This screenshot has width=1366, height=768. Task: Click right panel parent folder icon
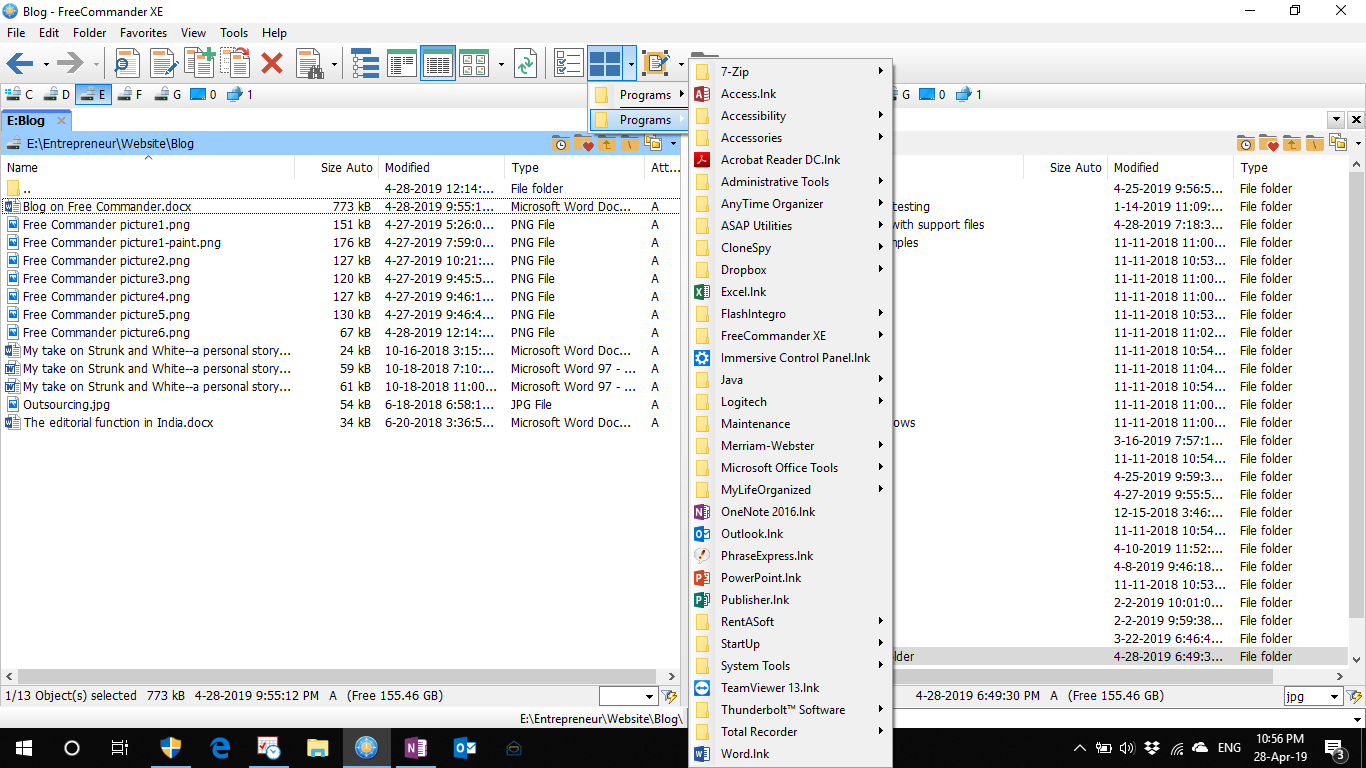(1291, 144)
